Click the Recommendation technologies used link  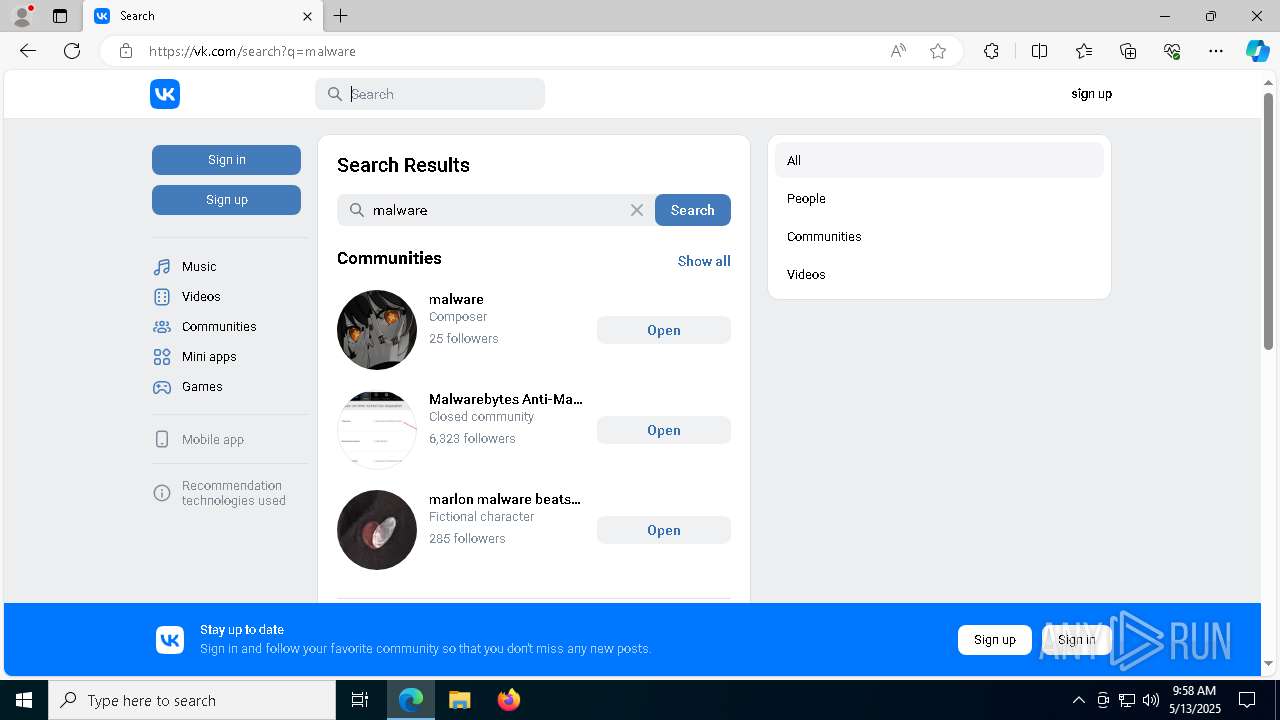point(234,493)
